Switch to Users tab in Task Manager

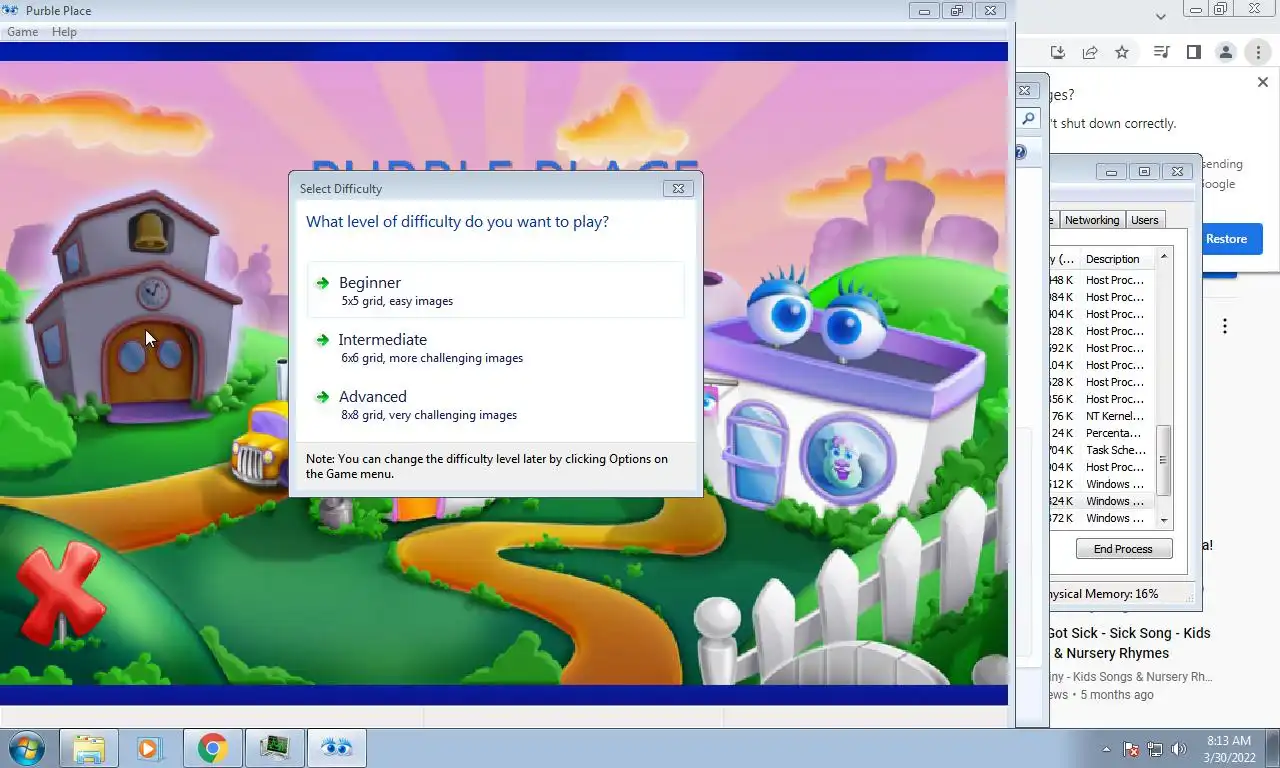[x=1144, y=220]
